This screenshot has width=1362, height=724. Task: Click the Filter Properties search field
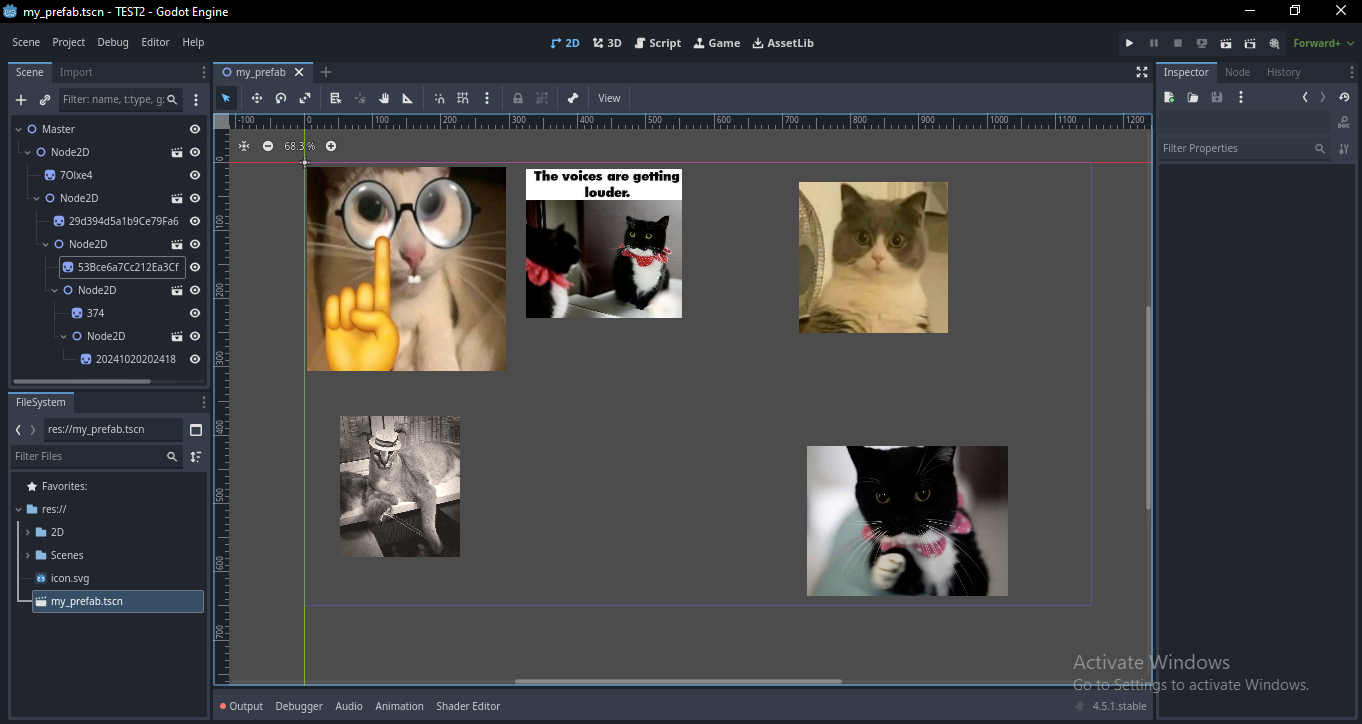point(1237,148)
